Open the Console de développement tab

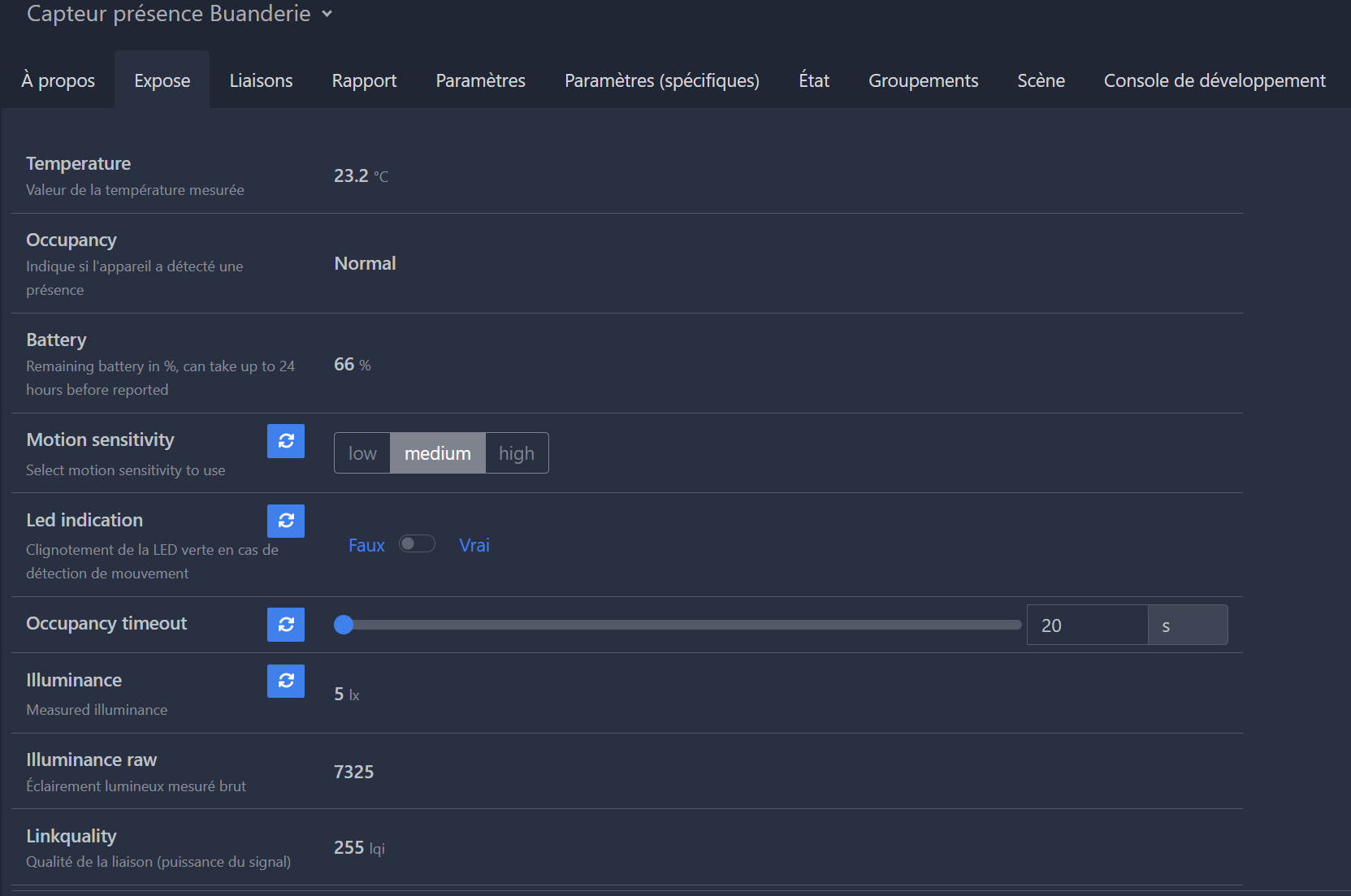tap(1215, 80)
